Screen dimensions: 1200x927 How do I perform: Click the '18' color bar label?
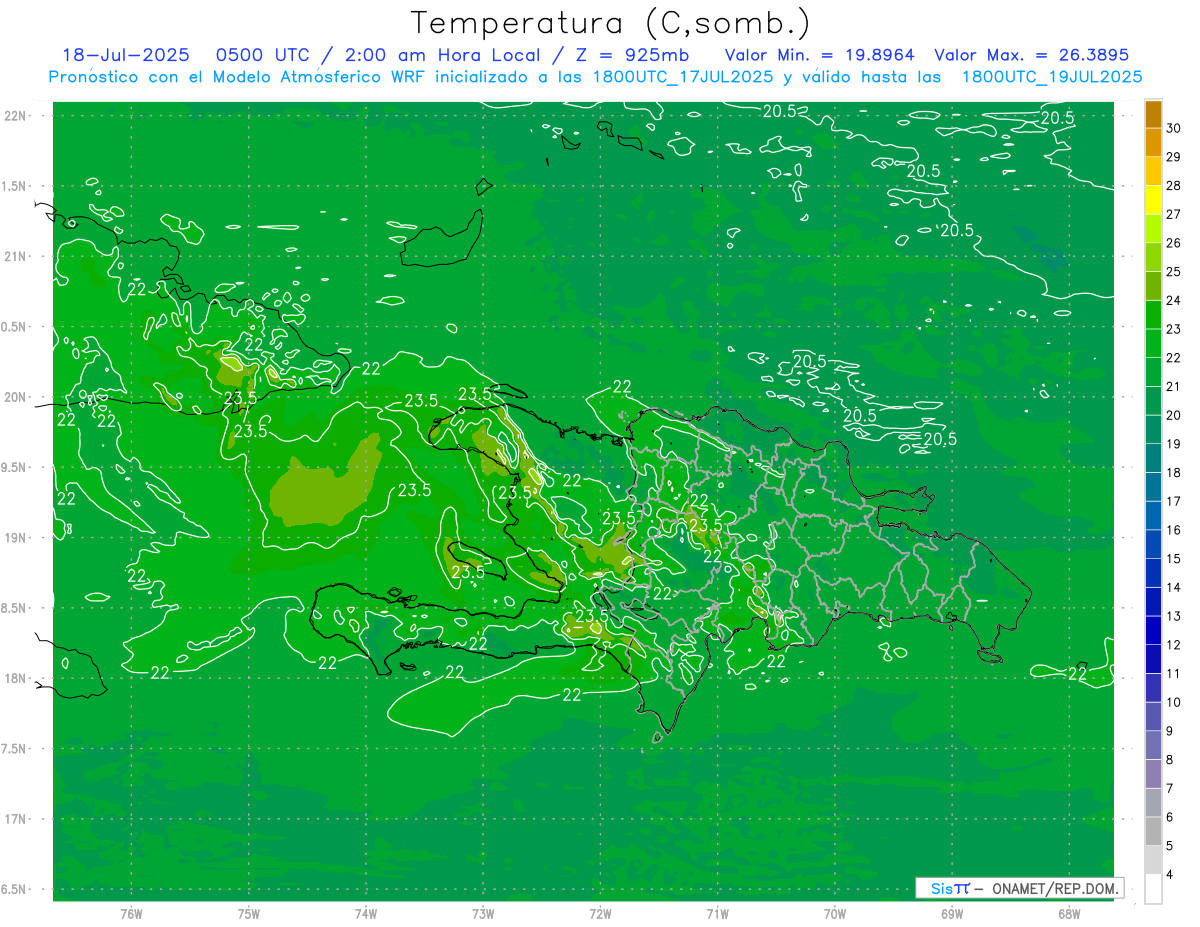pyautogui.click(x=1174, y=472)
